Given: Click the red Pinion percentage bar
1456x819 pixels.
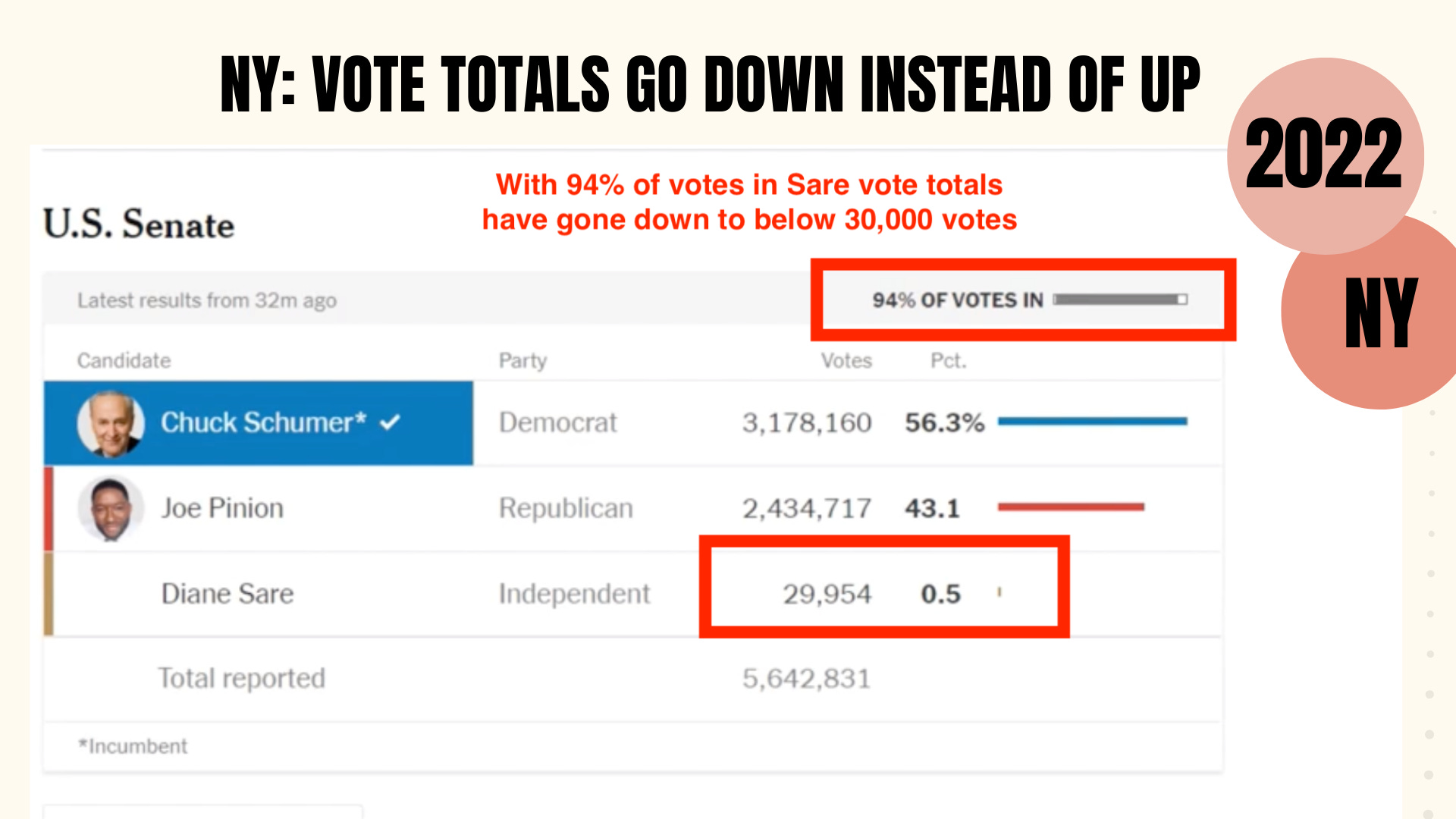Looking at the screenshot, I should 1071,507.
